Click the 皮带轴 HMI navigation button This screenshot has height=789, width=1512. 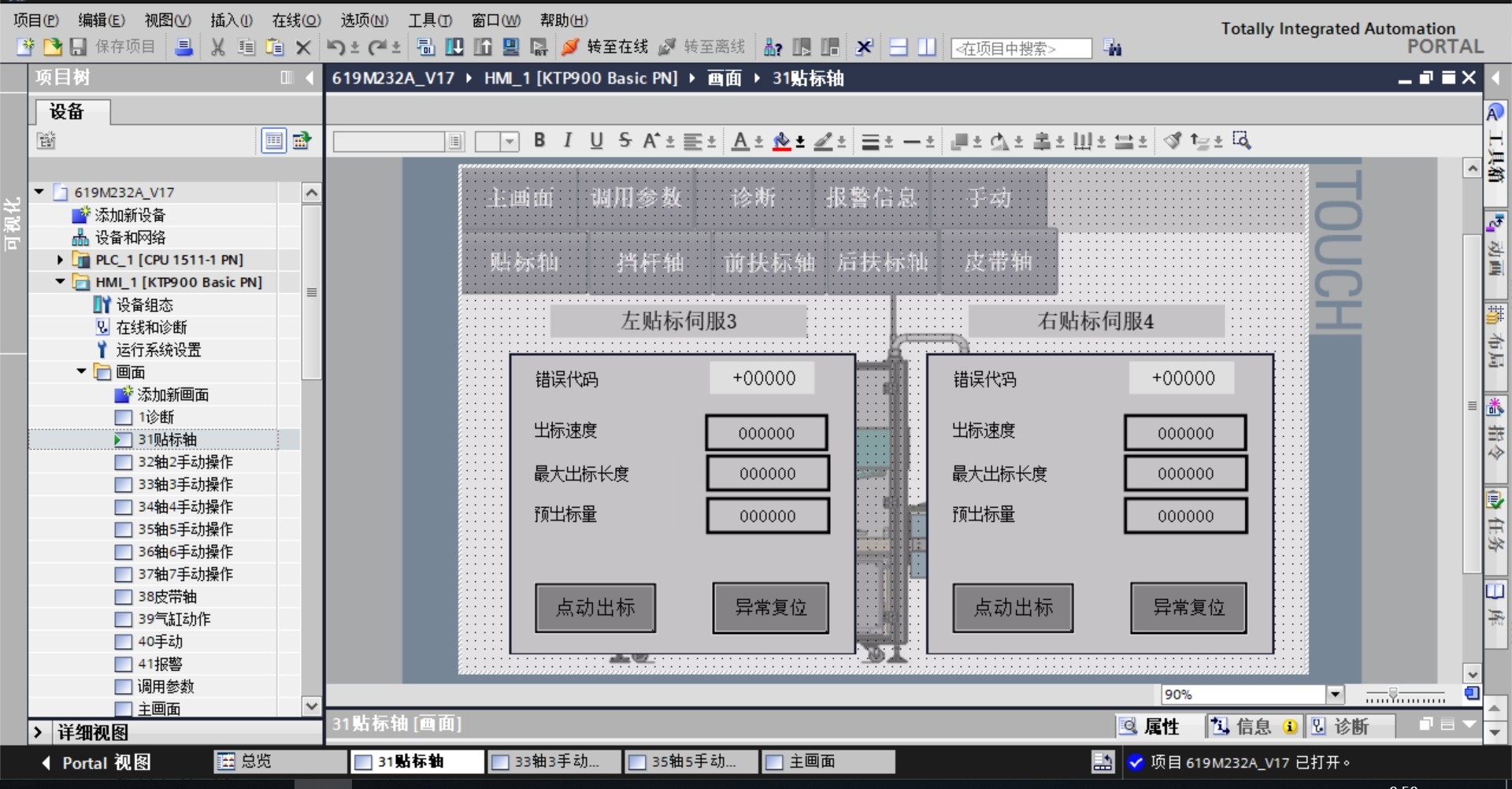[999, 261]
